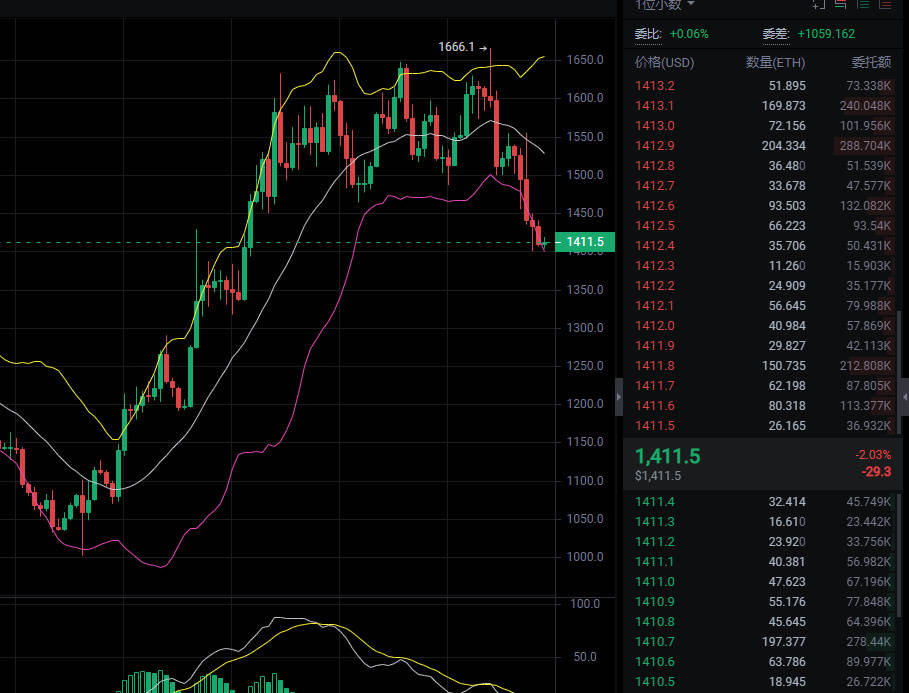Viewport: 909px width, 693px height.
Task: Switch order book to green bids-only view
Action: point(862,5)
